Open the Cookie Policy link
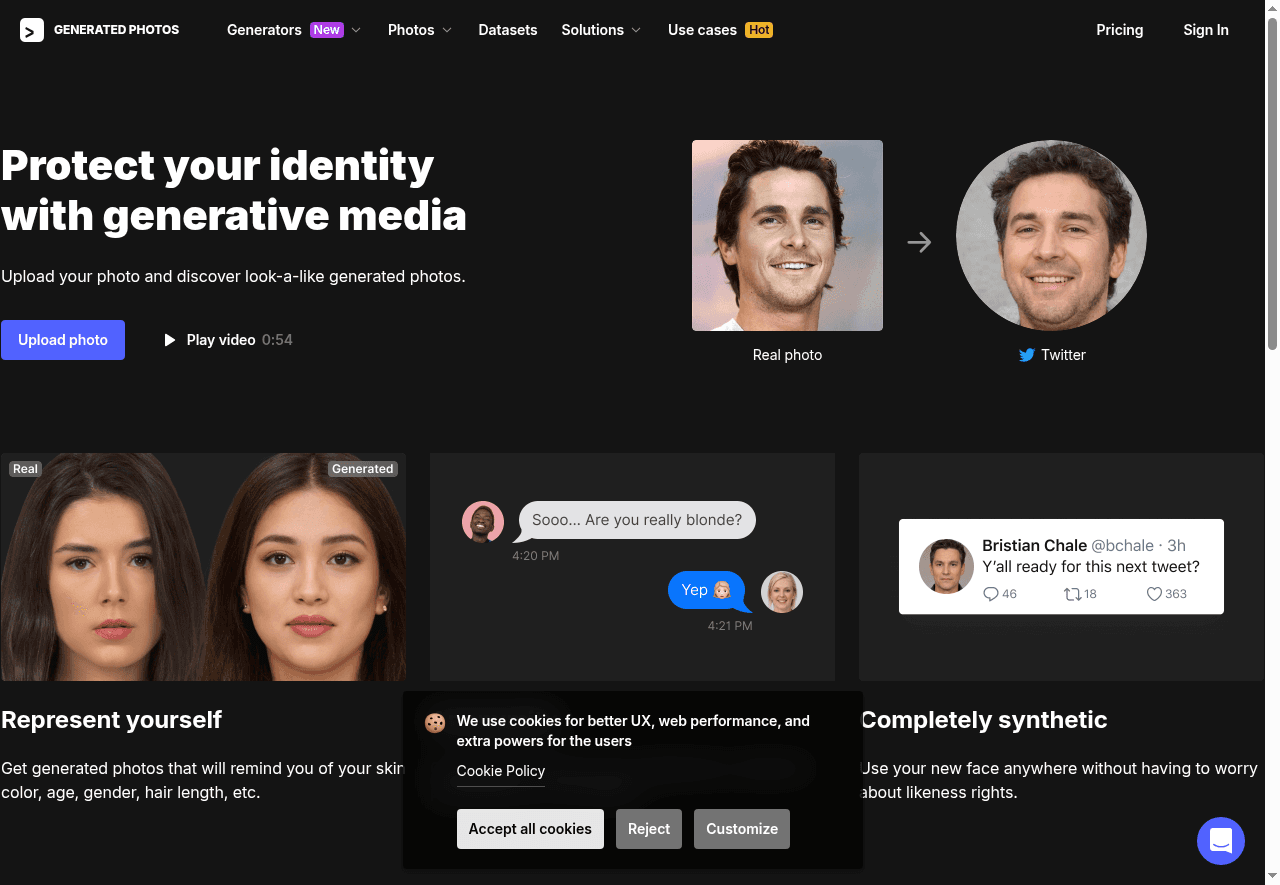The height and width of the screenshot is (885, 1280). (501, 771)
